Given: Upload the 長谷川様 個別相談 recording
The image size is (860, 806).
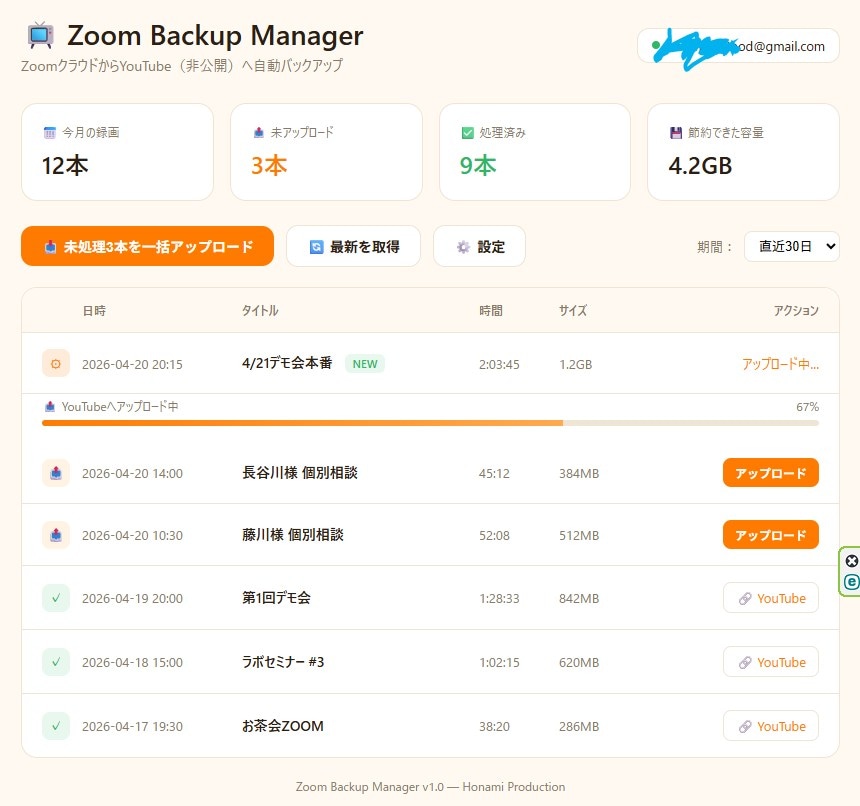Looking at the screenshot, I should coord(771,473).
